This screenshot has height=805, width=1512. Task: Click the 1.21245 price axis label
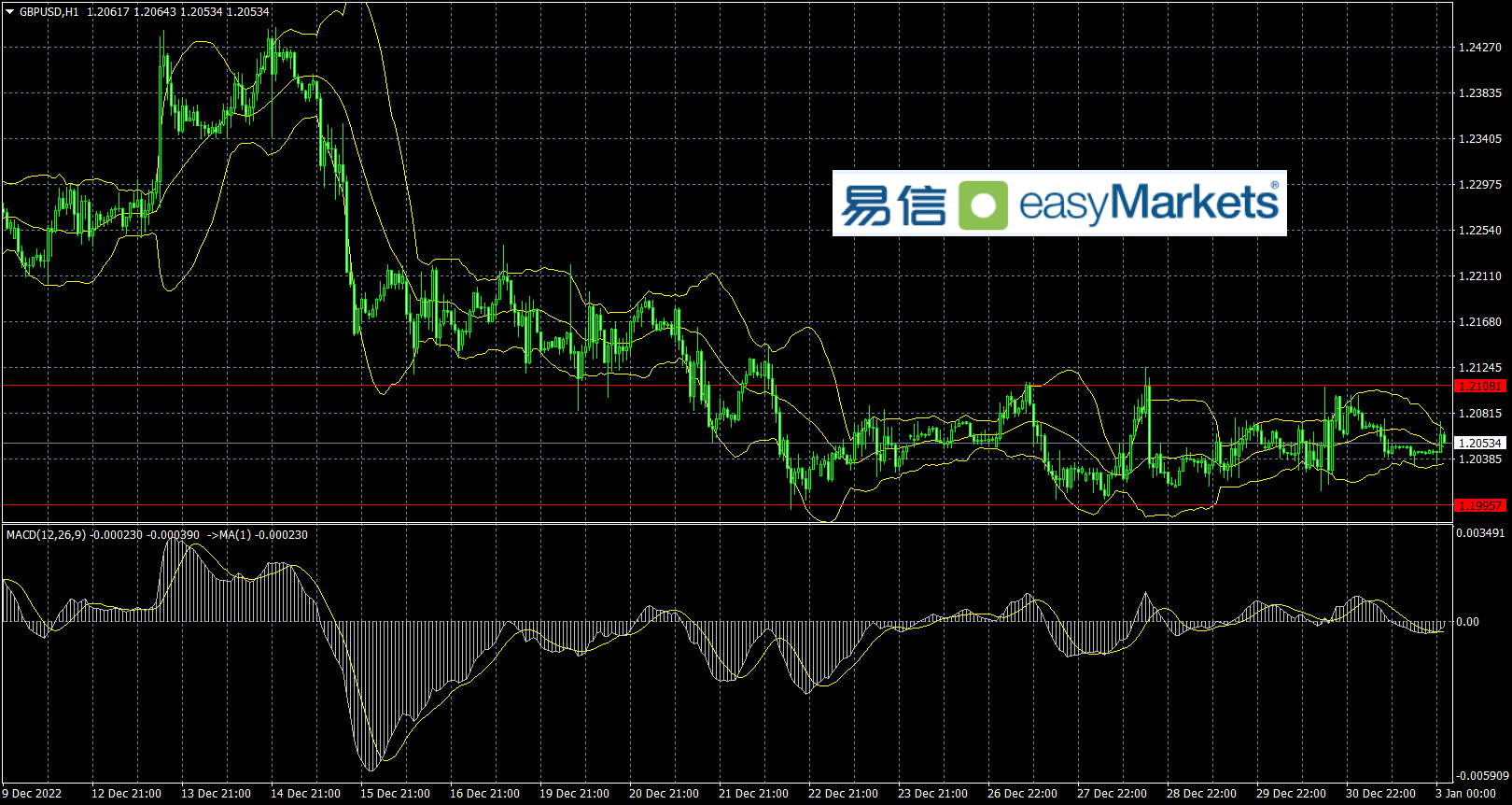[1480, 368]
